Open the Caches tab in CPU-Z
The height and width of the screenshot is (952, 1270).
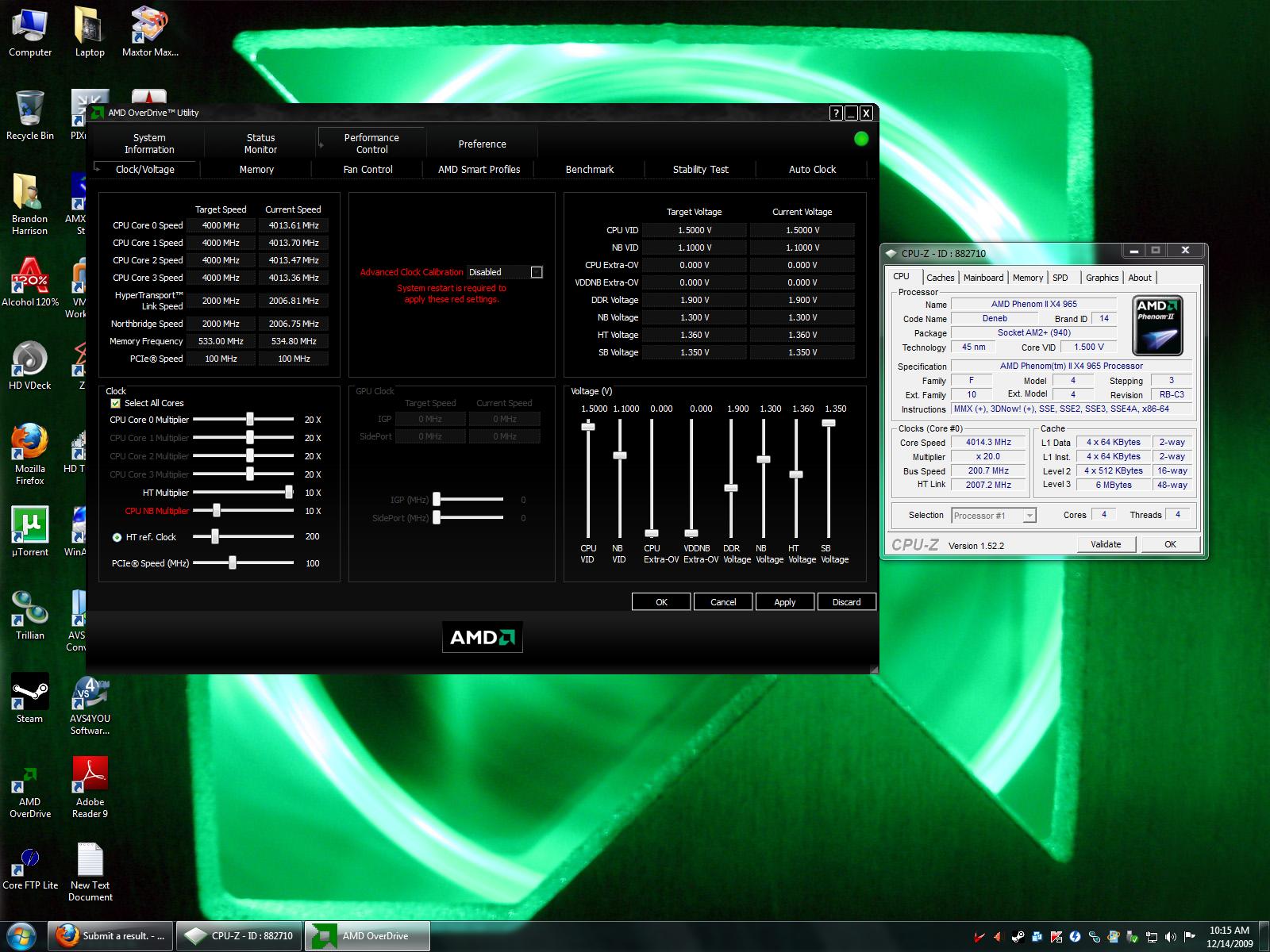(941, 278)
